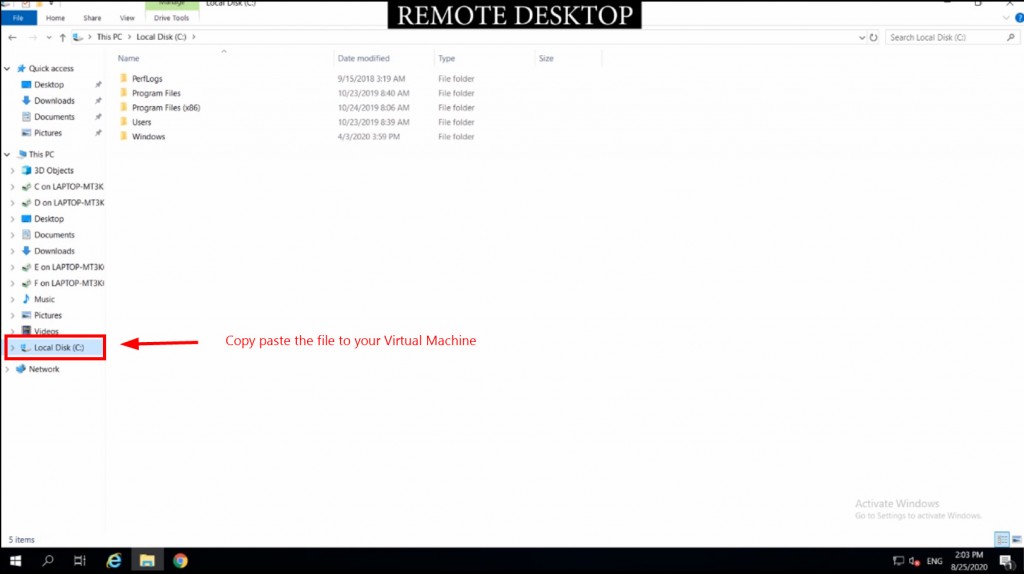Open the Share ribbon tab
The width and height of the screenshot is (1024, 574).
tap(92, 18)
